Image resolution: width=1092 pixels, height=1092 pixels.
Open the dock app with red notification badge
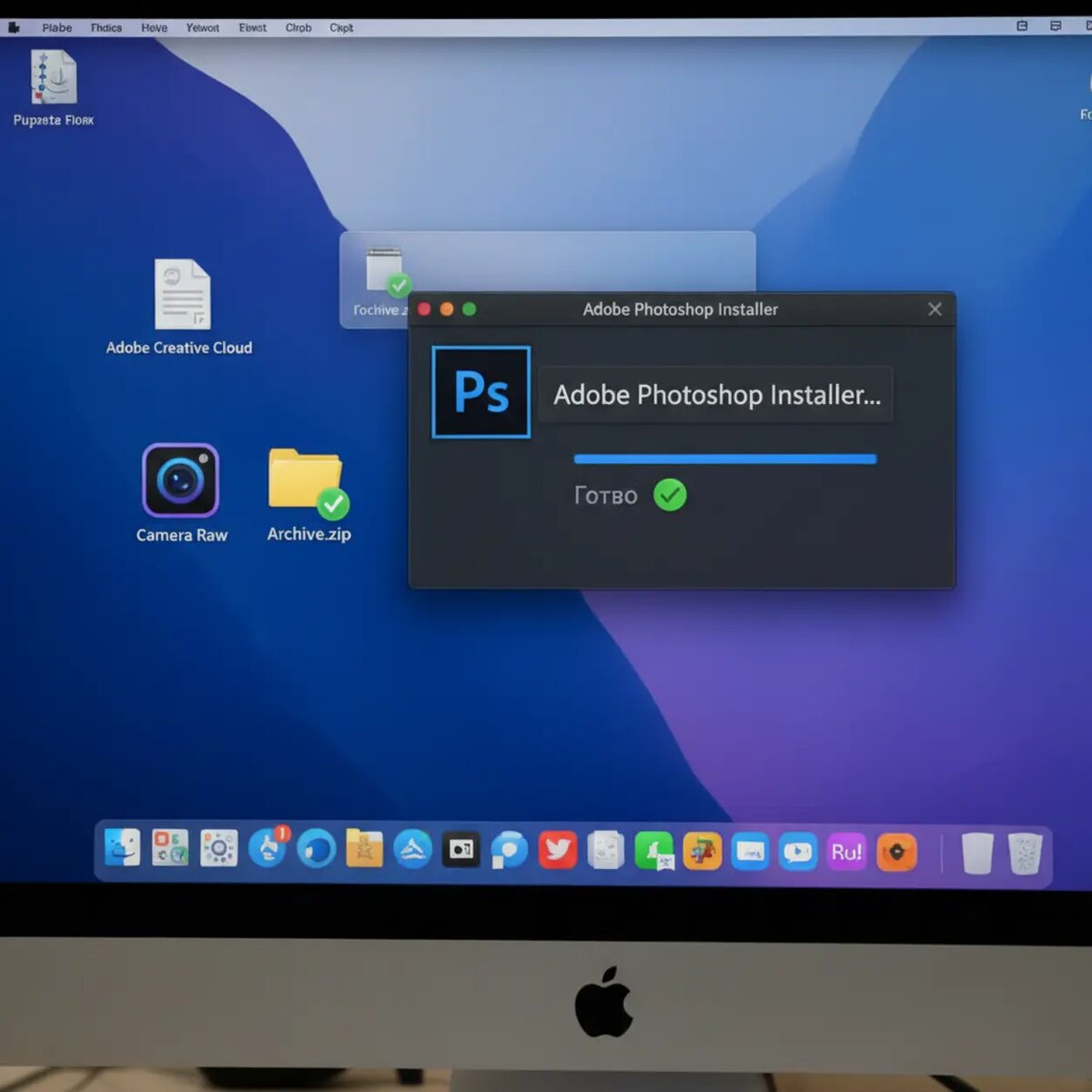pyautogui.click(x=268, y=847)
